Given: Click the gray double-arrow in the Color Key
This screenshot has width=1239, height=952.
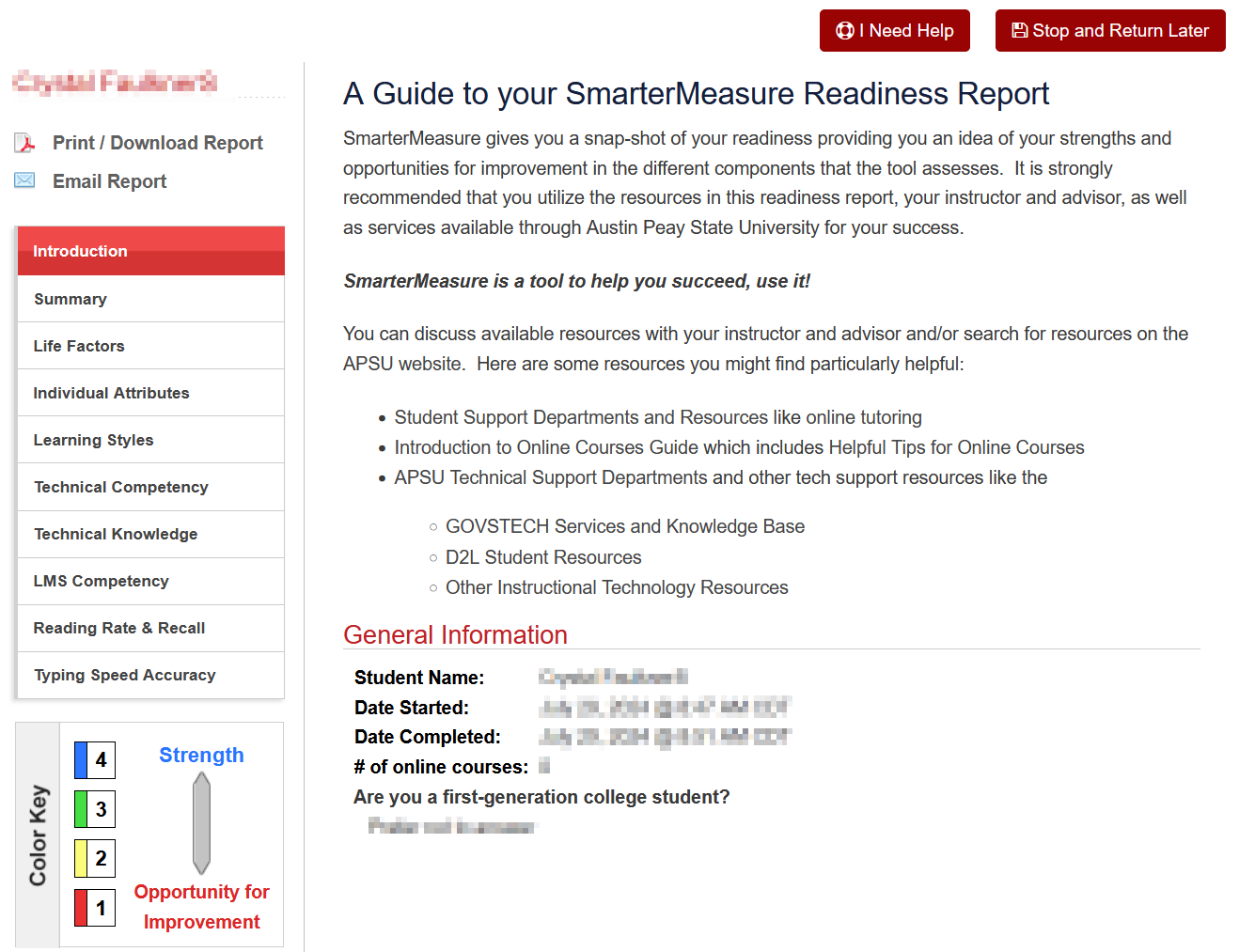Looking at the screenshot, I should tap(201, 823).
